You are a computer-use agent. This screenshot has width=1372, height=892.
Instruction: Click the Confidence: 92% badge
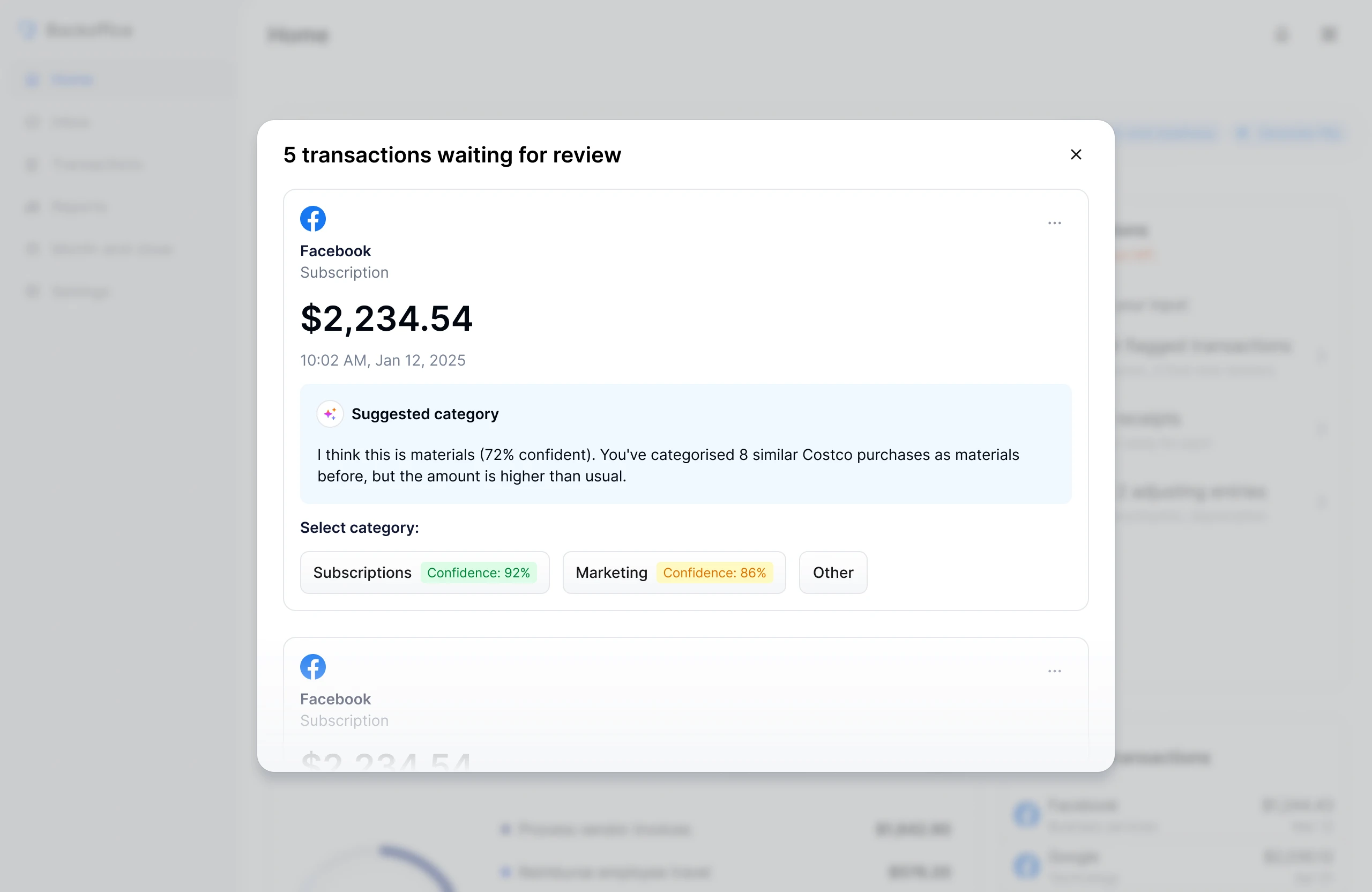point(479,573)
